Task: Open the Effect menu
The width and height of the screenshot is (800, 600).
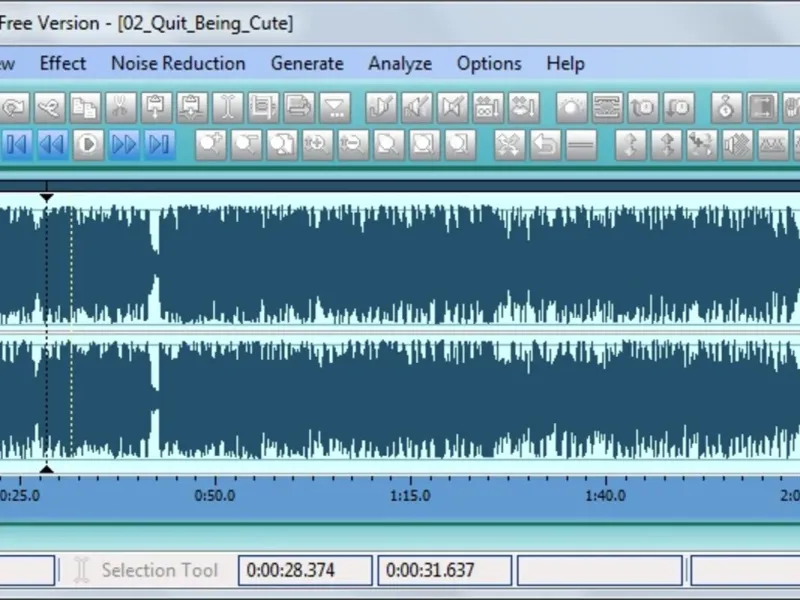Action: 63,64
